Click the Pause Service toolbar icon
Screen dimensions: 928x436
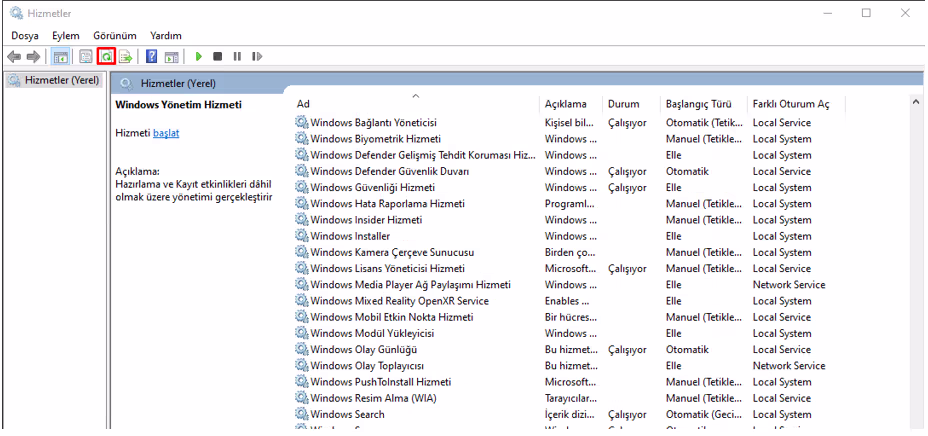click(x=237, y=57)
